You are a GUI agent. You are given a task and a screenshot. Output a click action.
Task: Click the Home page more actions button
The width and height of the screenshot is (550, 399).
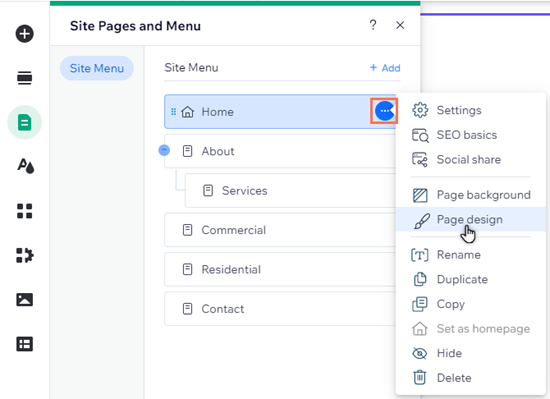click(384, 111)
